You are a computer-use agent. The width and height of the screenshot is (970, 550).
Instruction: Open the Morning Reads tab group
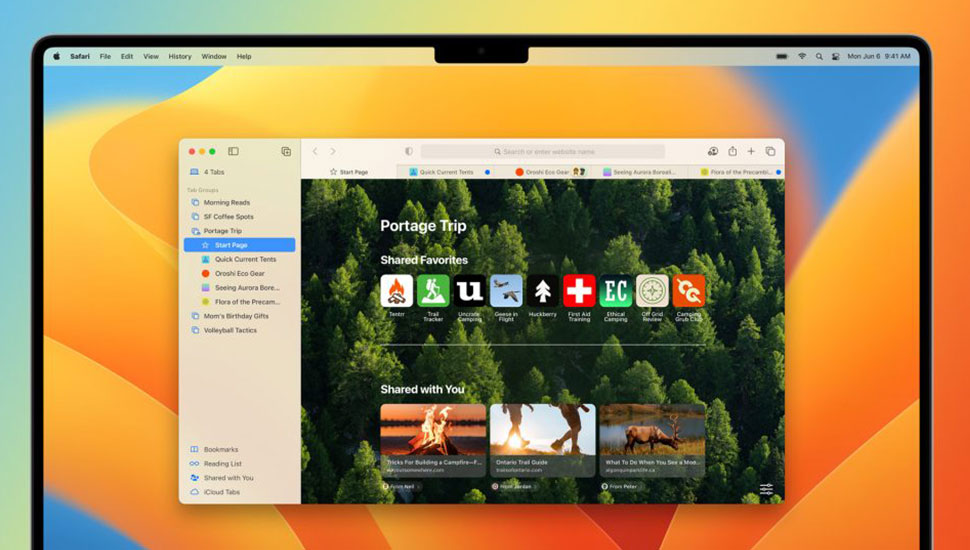[x=239, y=202]
